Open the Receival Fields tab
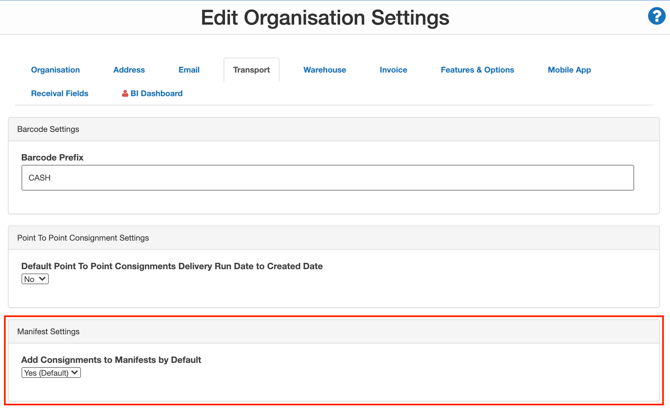The height and width of the screenshot is (409, 670). (60, 94)
